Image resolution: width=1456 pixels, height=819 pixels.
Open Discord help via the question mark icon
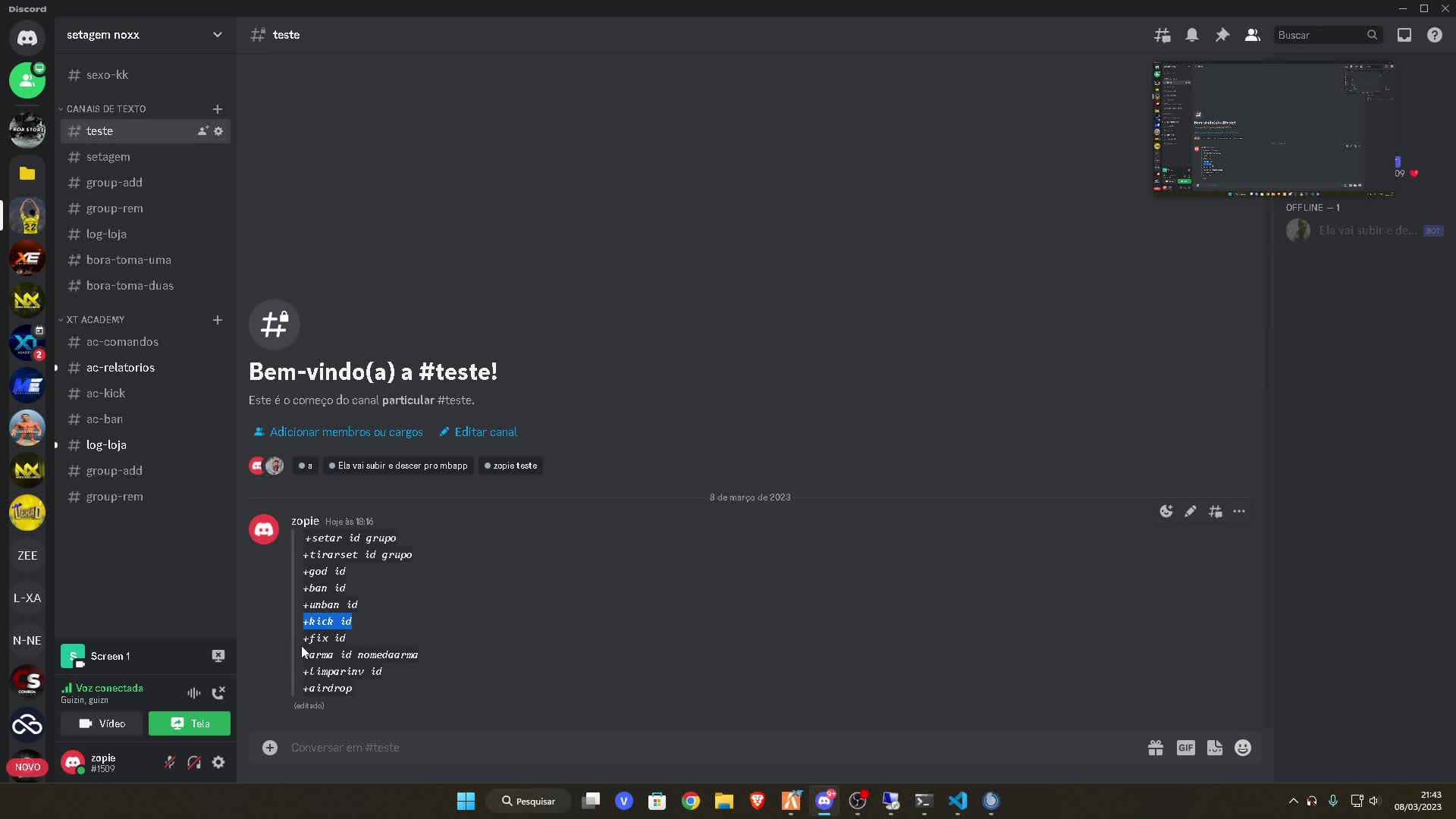point(1435,35)
